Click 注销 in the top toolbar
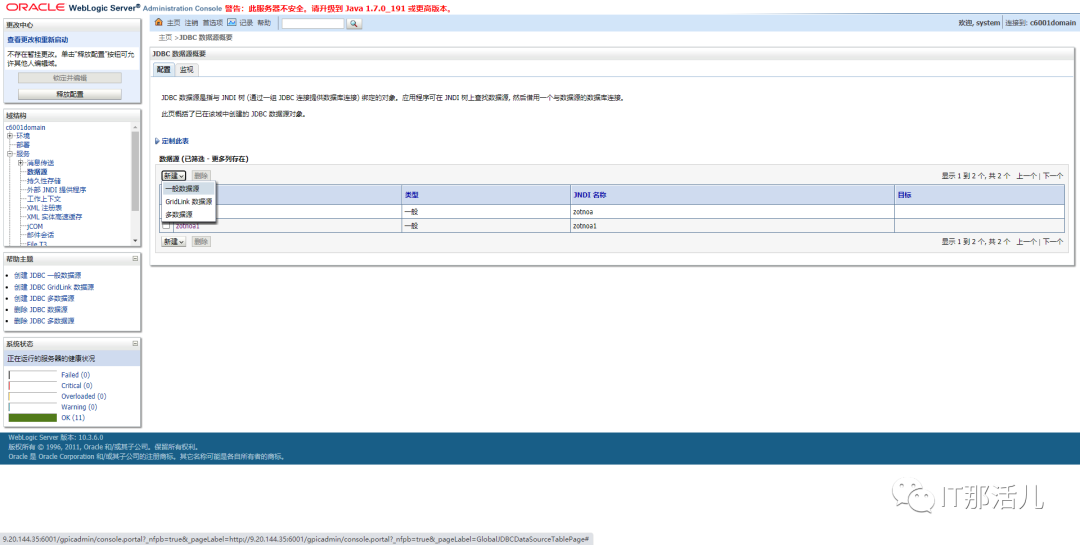 click(191, 23)
